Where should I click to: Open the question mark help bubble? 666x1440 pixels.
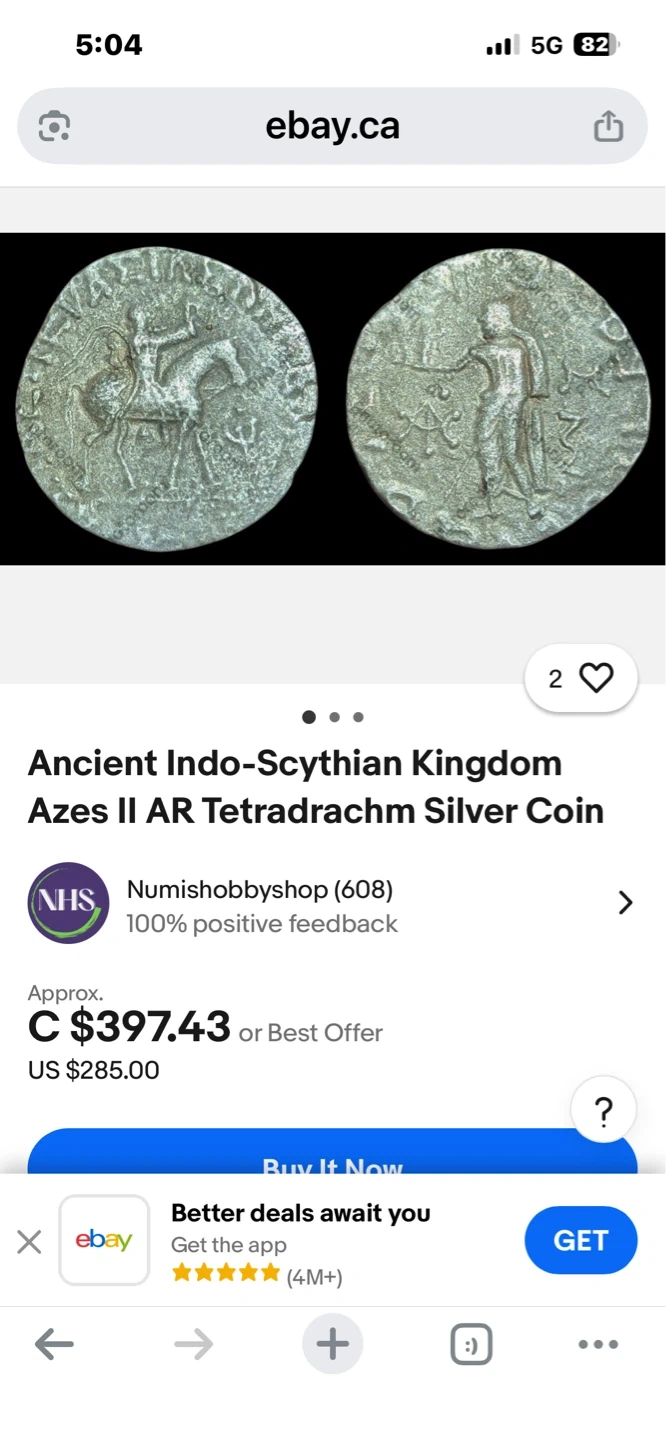point(603,1111)
